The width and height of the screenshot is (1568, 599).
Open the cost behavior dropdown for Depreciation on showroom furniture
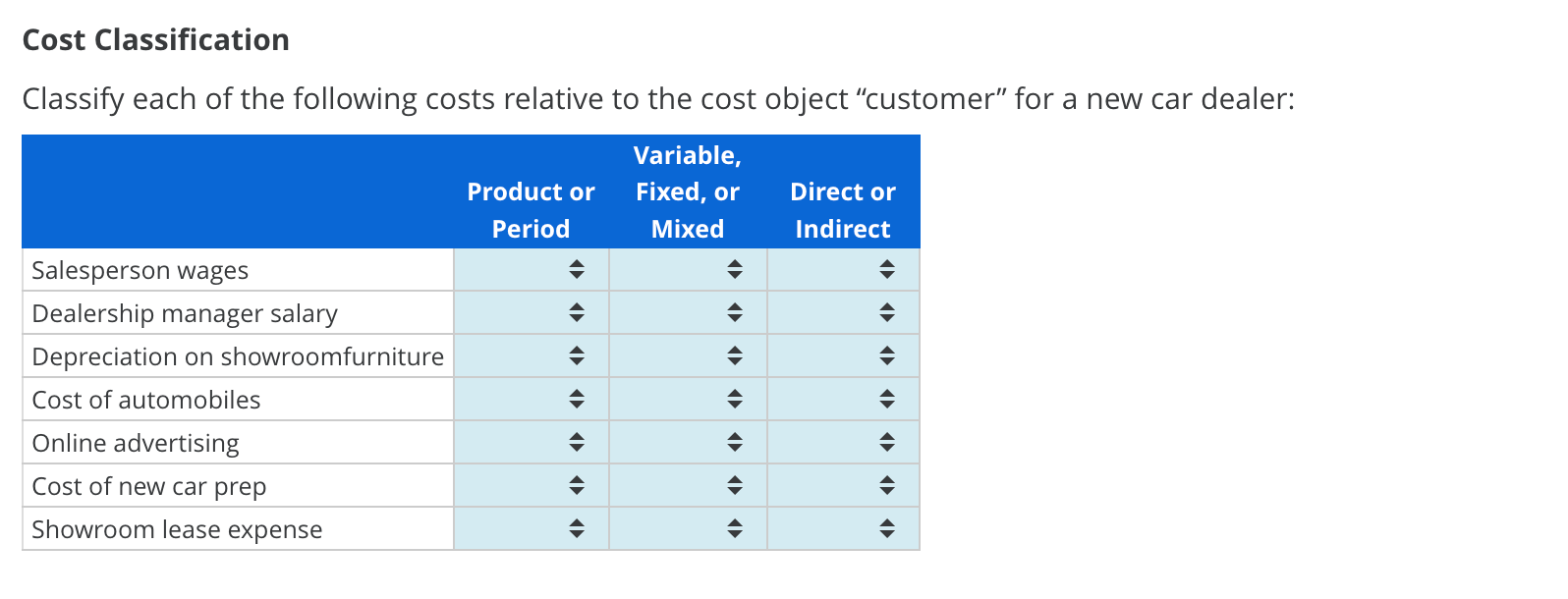point(733,355)
